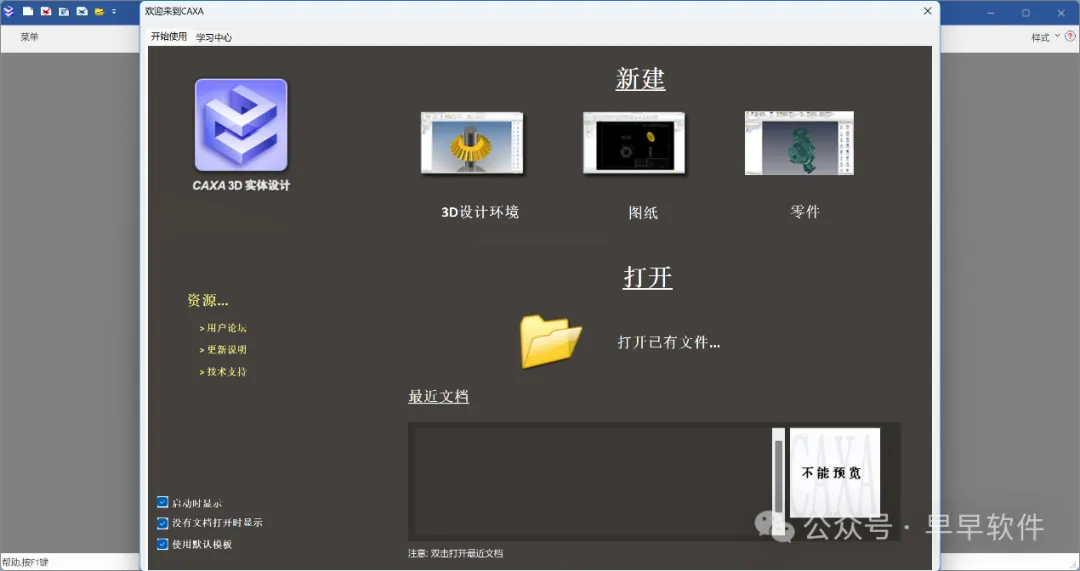Click the 3D设计环境 label

480,212
